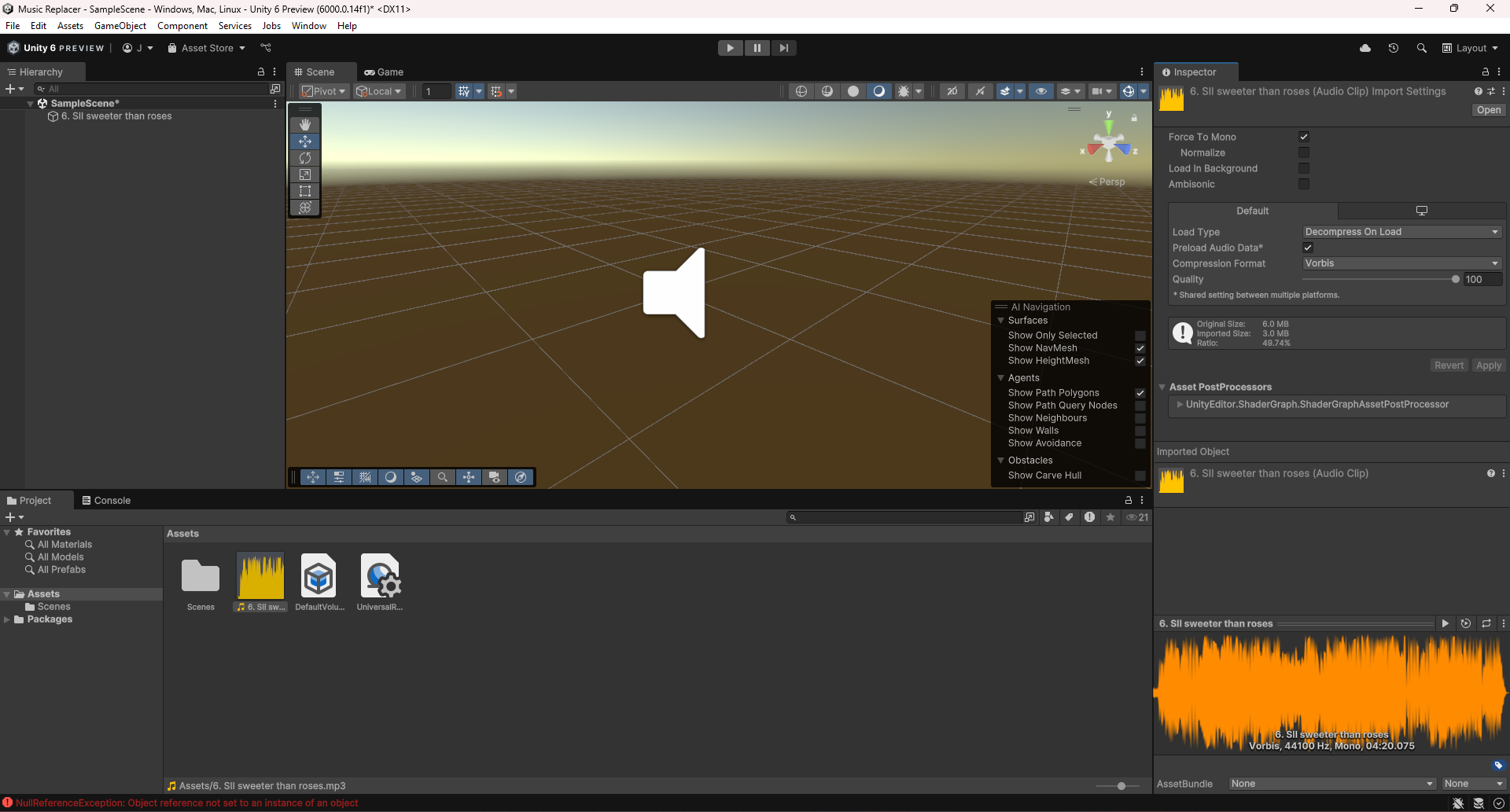Screen dimensions: 1510x812
Task: Select the Transform tool
Action: tap(305, 208)
